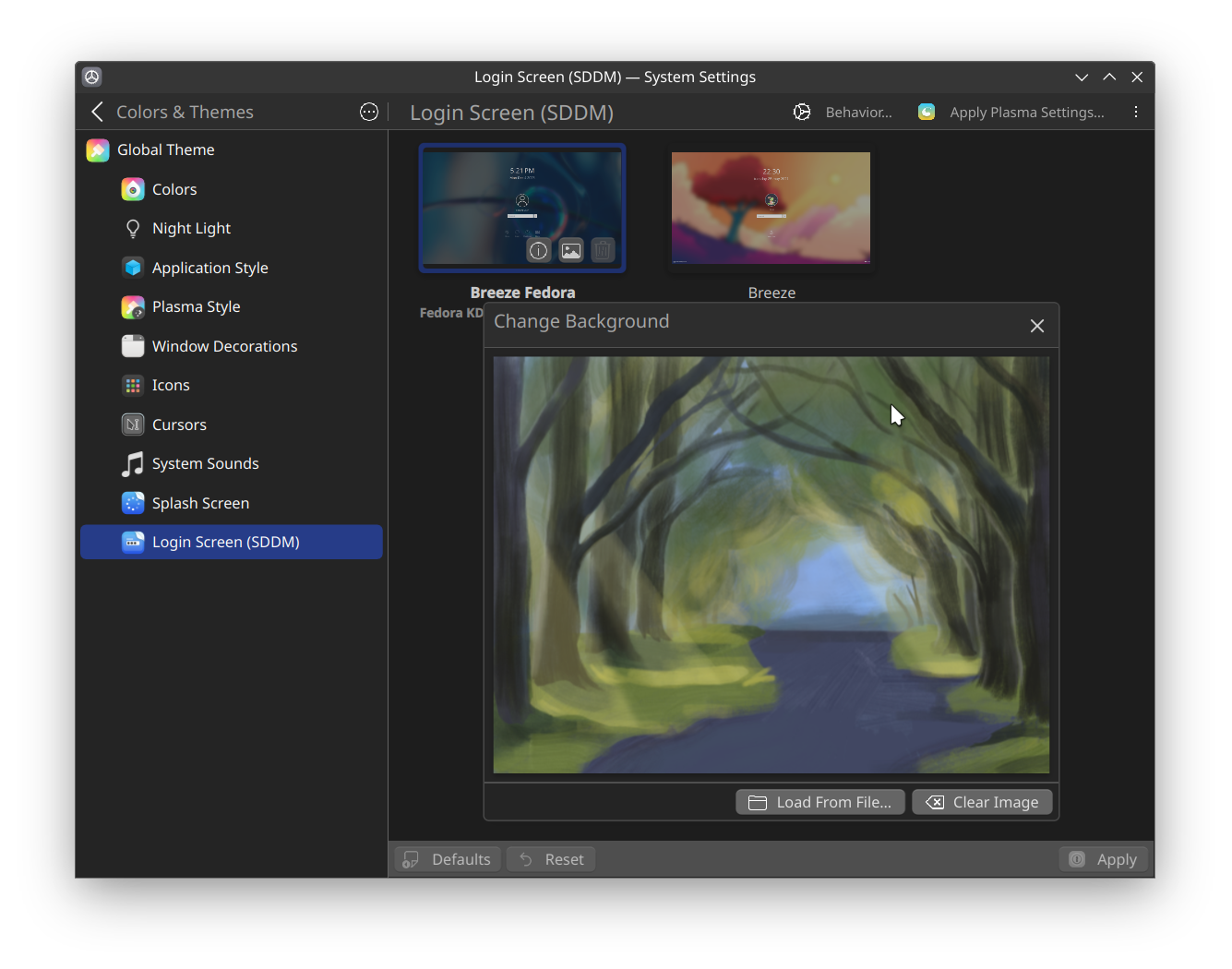Select Global Theme in sidebar
This screenshot has width=1232, height=969.
(x=166, y=150)
